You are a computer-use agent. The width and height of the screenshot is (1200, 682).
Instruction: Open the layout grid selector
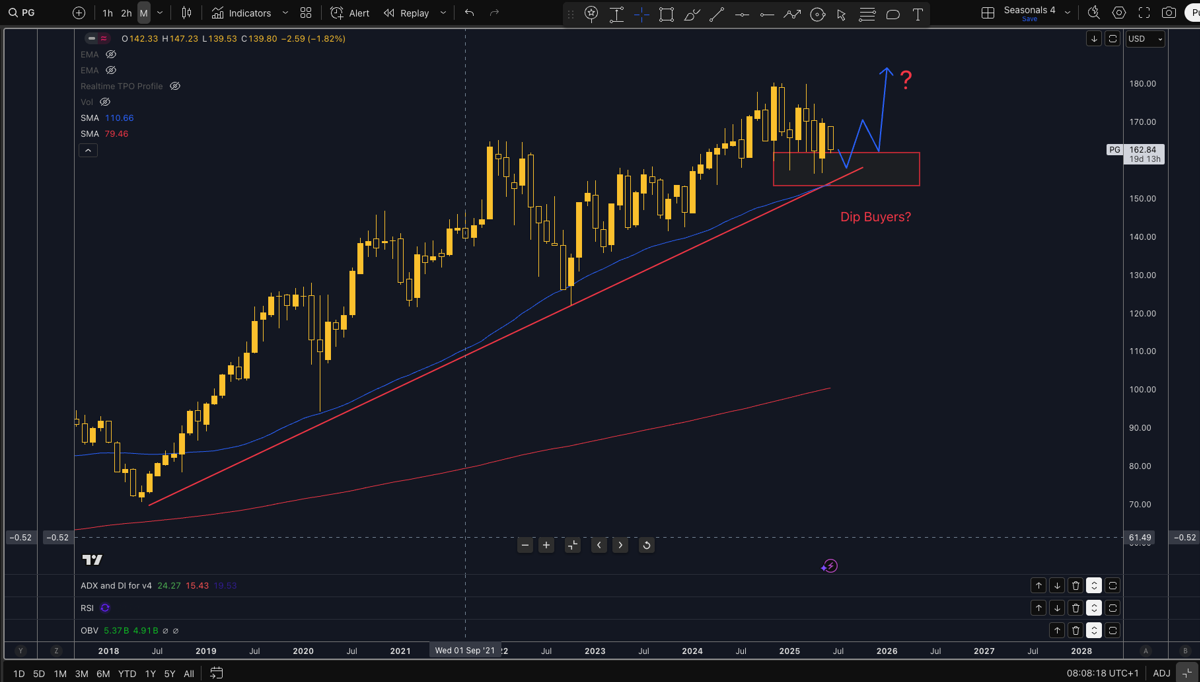(988, 13)
